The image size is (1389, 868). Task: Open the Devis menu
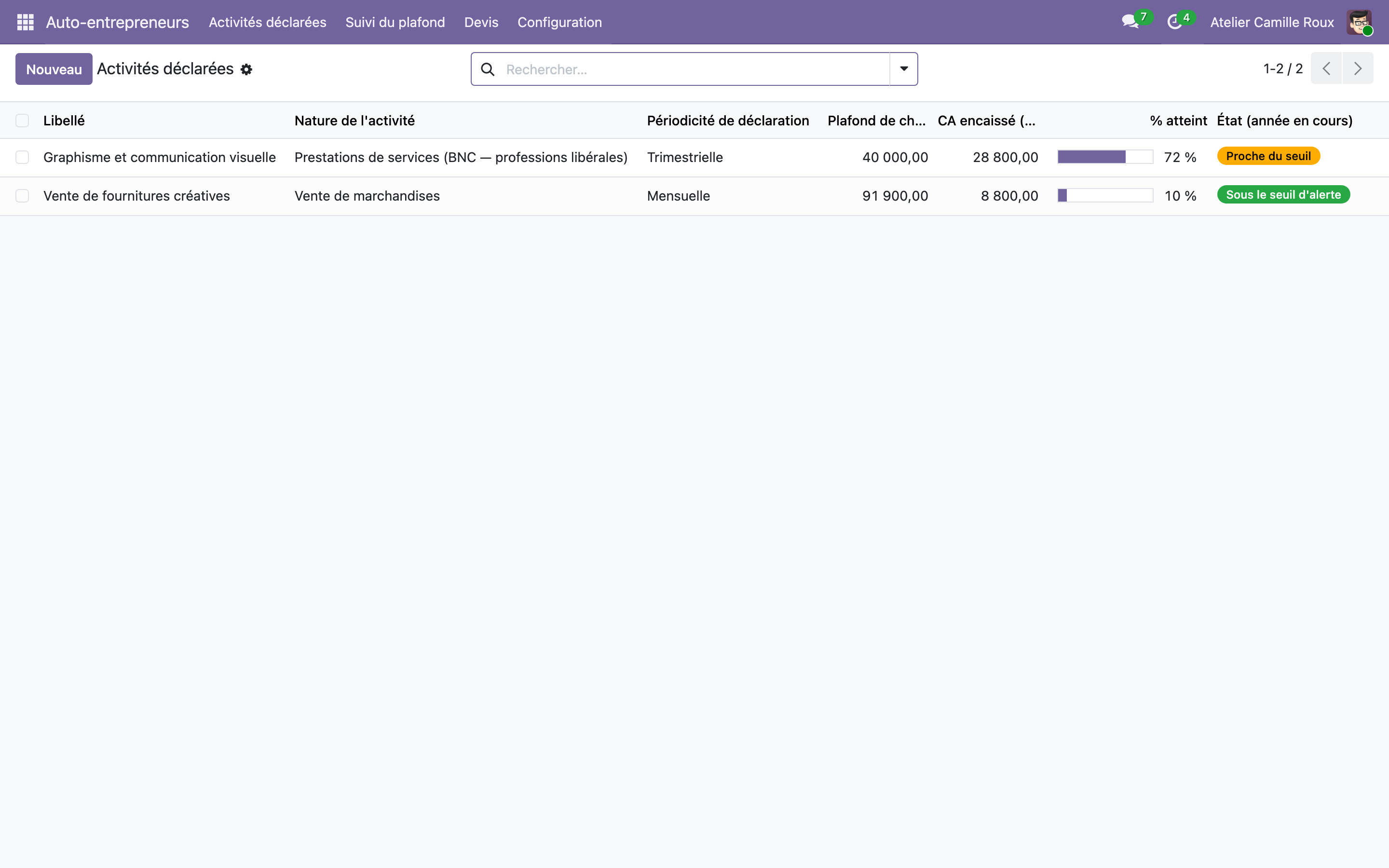(x=481, y=22)
